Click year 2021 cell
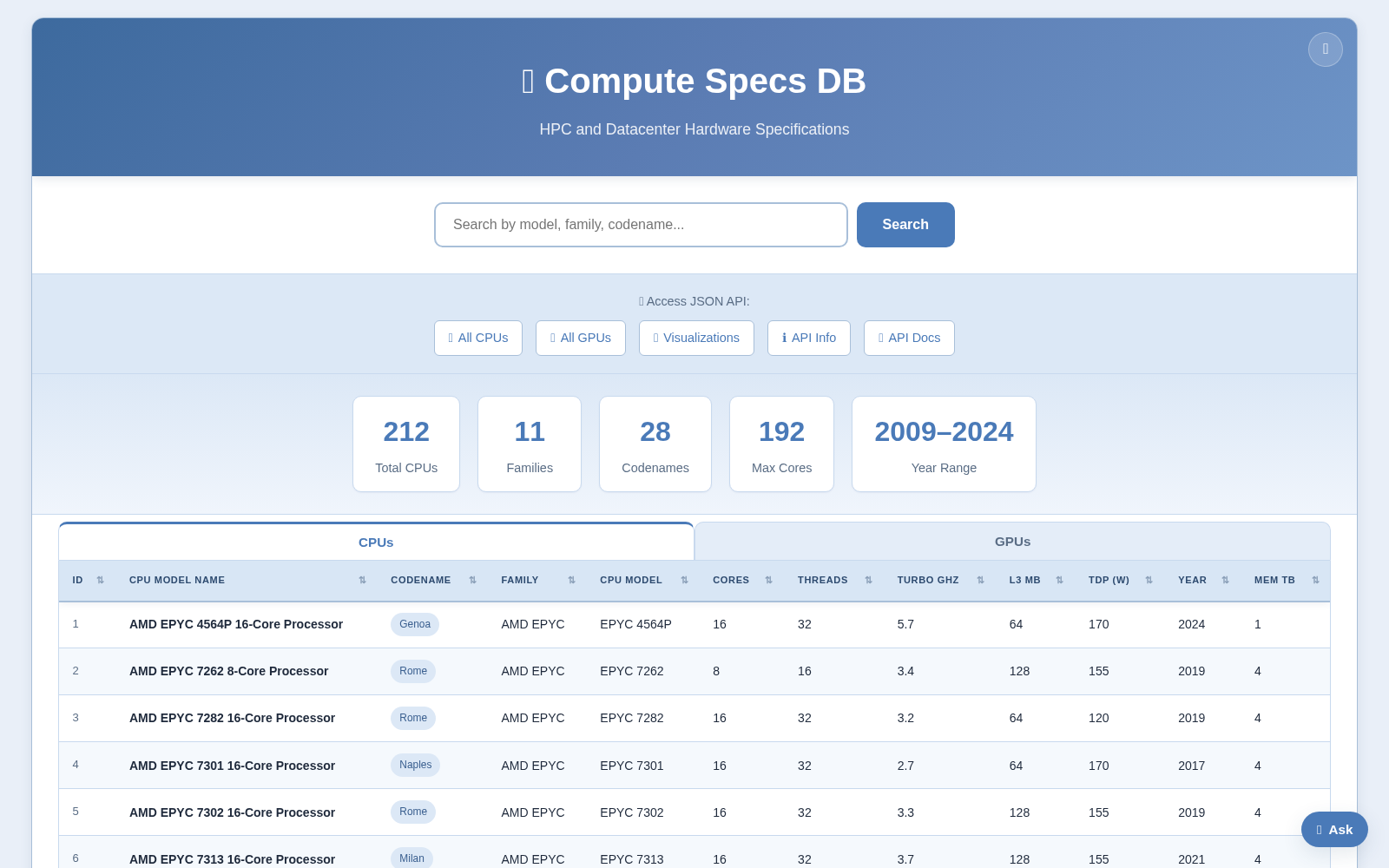This screenshot has height=868, width=1389. (1191, 859)
